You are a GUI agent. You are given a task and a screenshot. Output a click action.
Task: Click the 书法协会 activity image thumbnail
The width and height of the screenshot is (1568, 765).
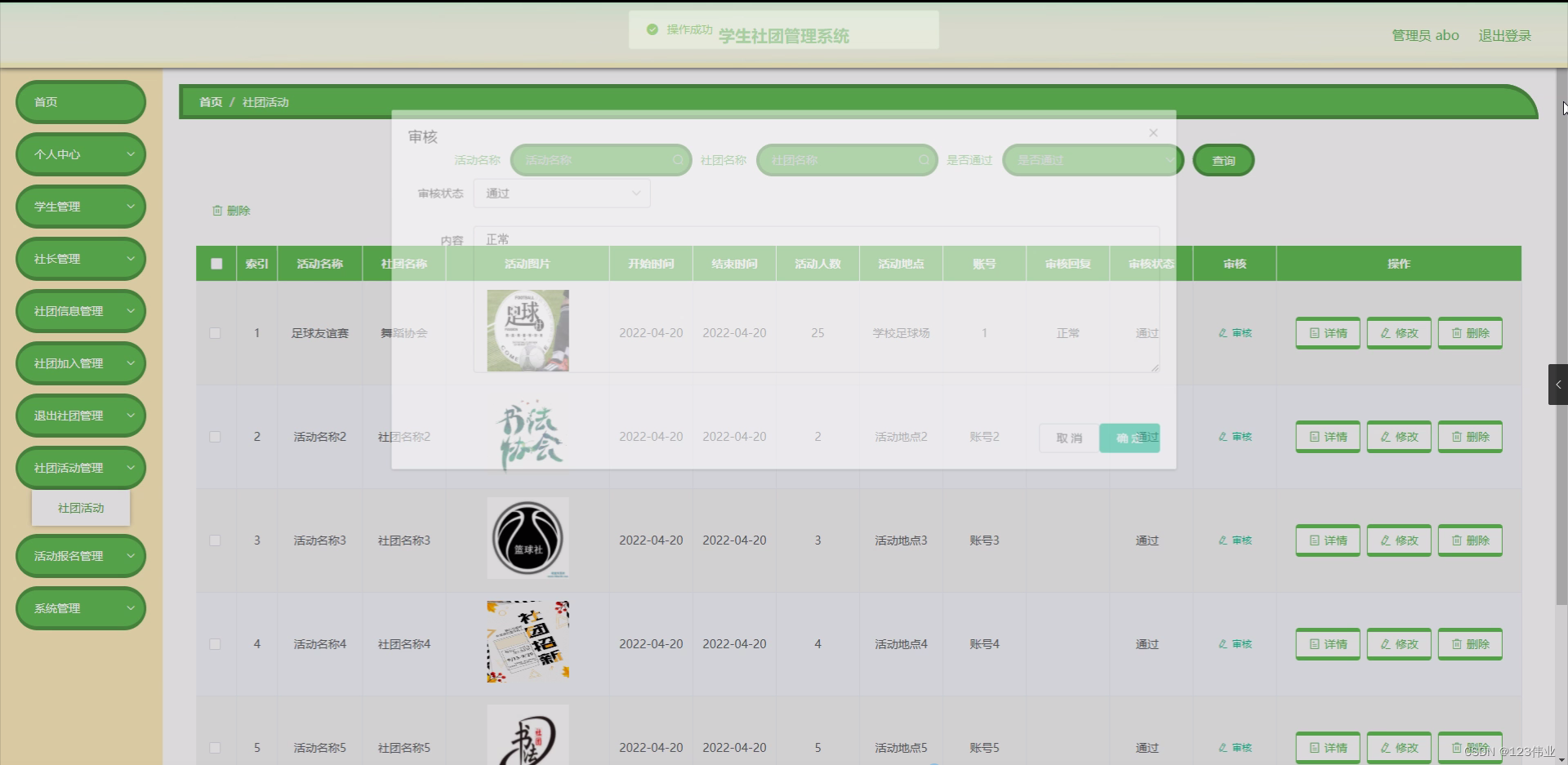528,435
